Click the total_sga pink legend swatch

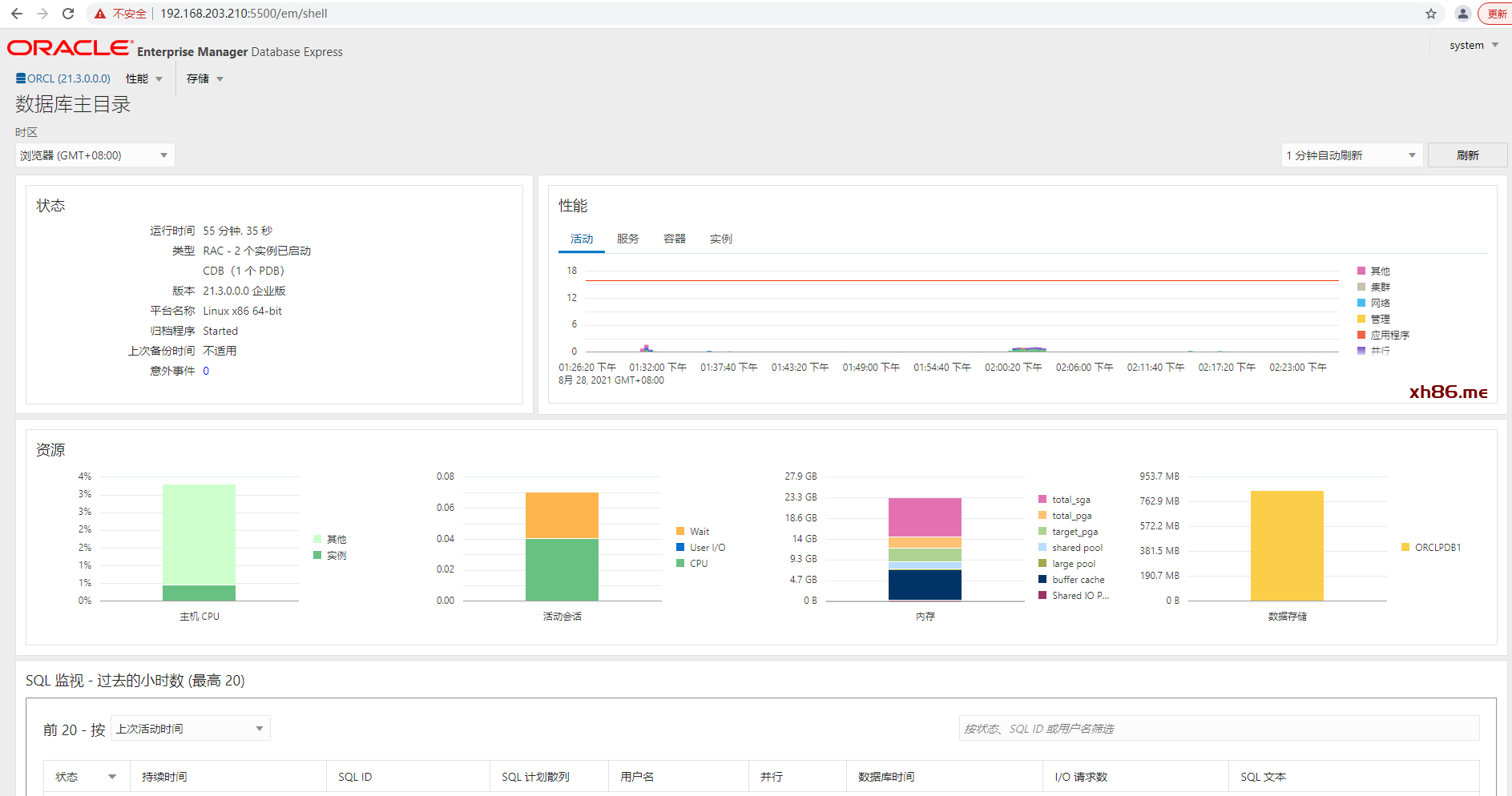(x=1042, y=500)
